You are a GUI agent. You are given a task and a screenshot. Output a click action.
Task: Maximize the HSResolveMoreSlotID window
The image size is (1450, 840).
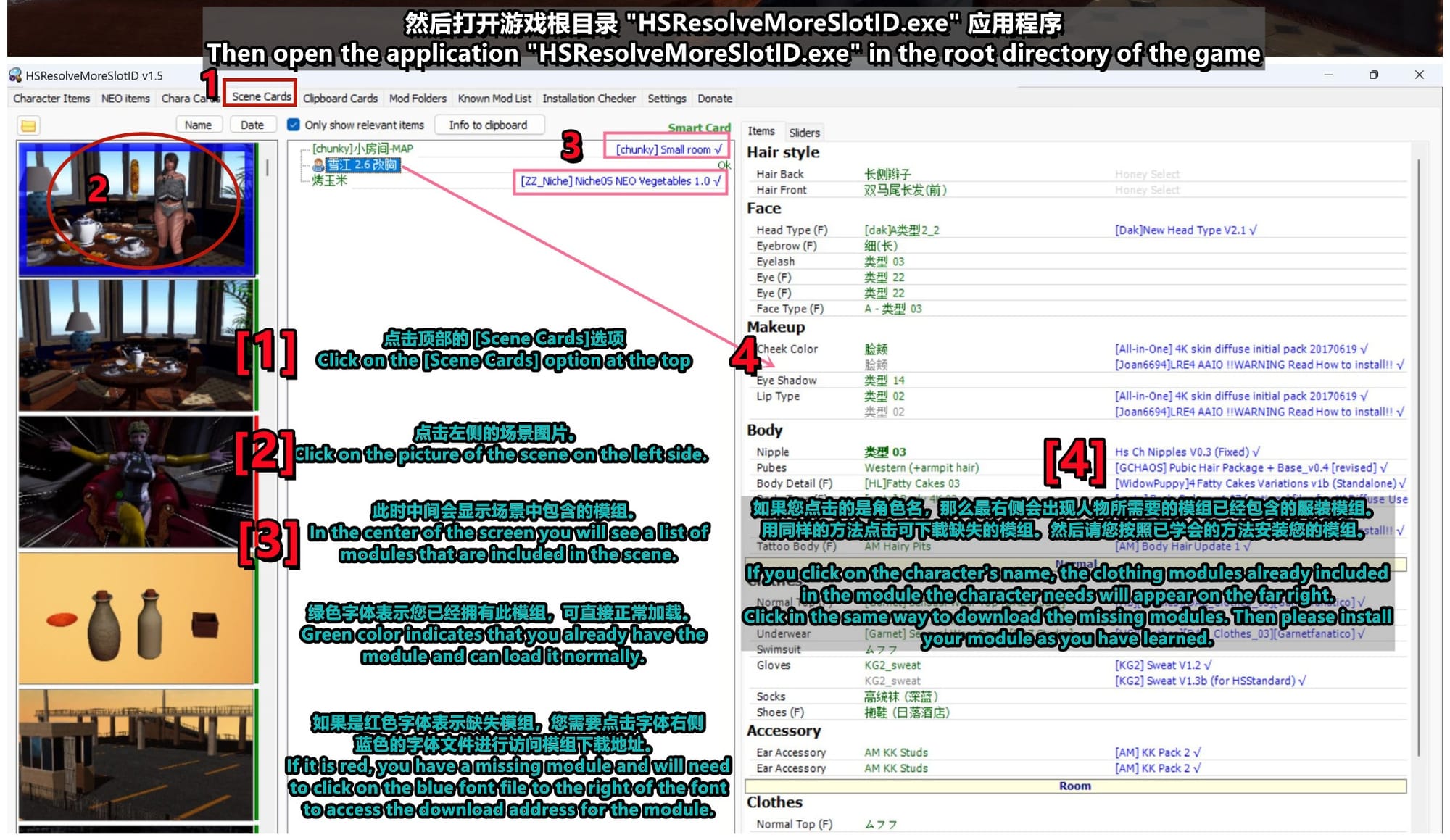(x=1373, y=75)
